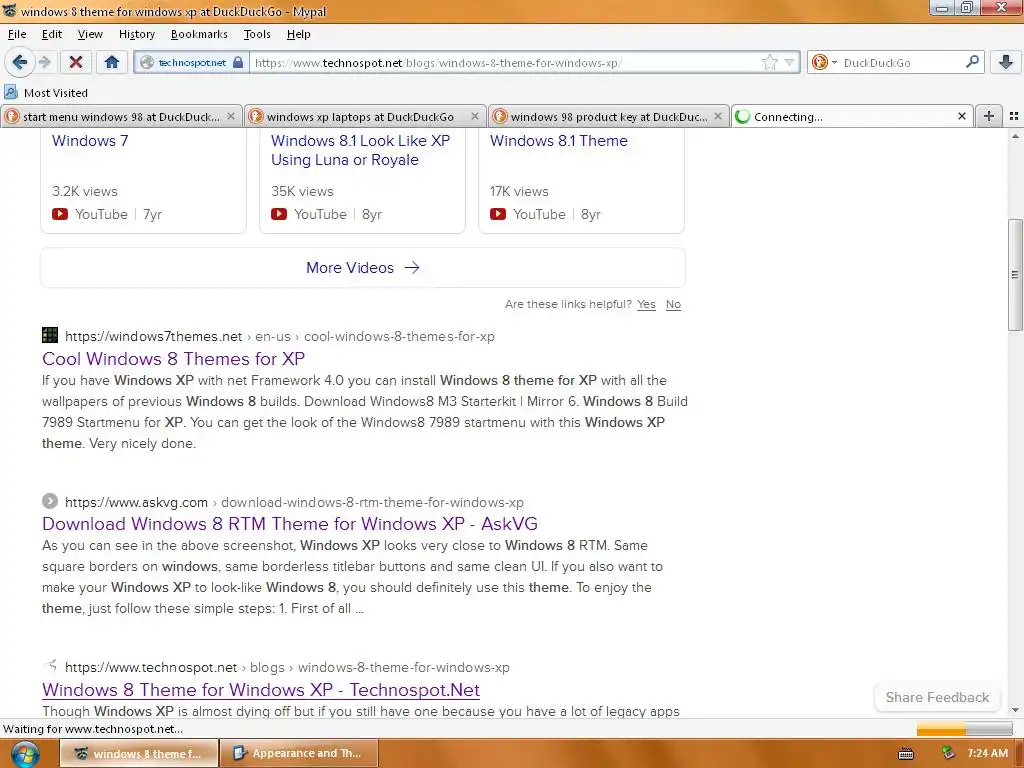Switch to 'start menu windows 98' tab
1024x768 pixels.
coord(121,116)
